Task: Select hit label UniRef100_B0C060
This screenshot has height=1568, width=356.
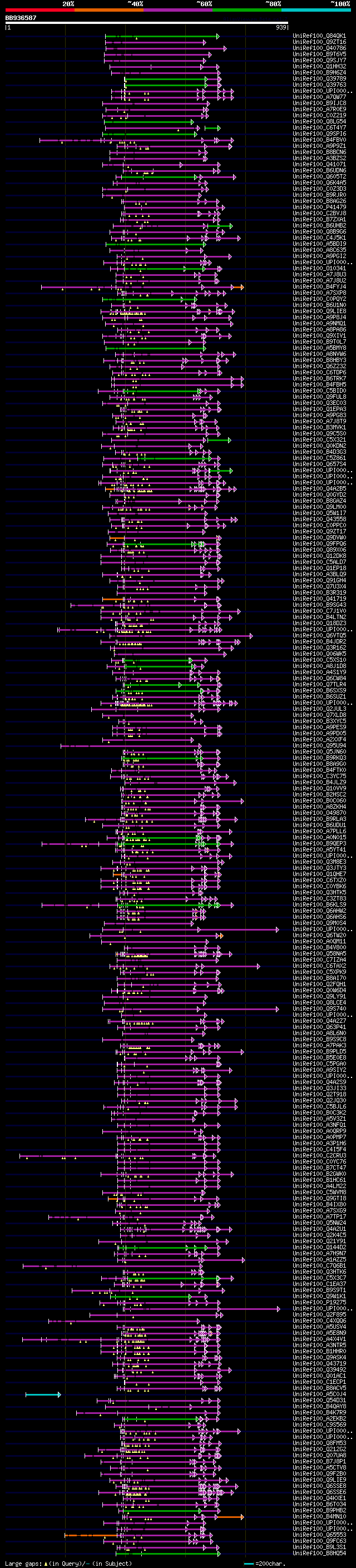Action: [319, 800]
